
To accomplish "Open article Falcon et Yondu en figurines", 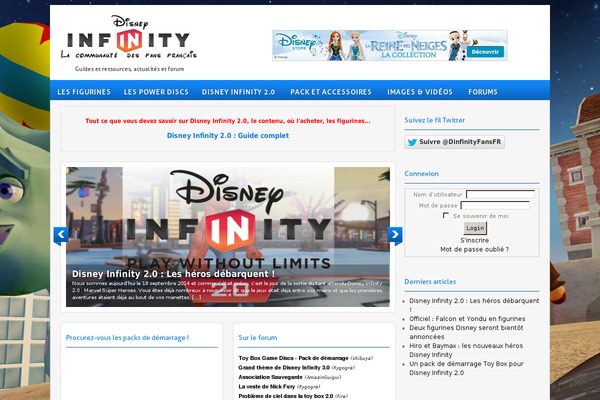I will pos(467,319).
